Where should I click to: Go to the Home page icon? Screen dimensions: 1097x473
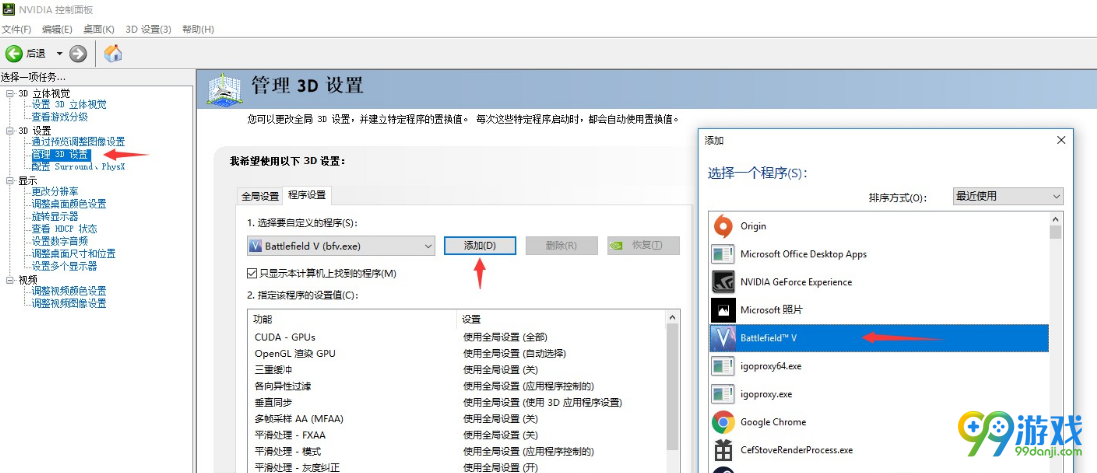pyautogui.click(x=113, y=53)
